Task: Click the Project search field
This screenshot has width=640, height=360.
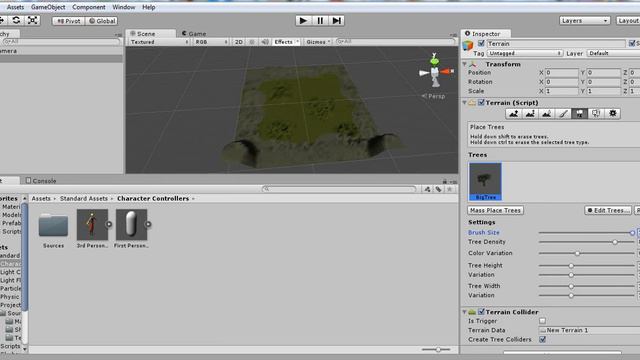Action: (340, 189)
